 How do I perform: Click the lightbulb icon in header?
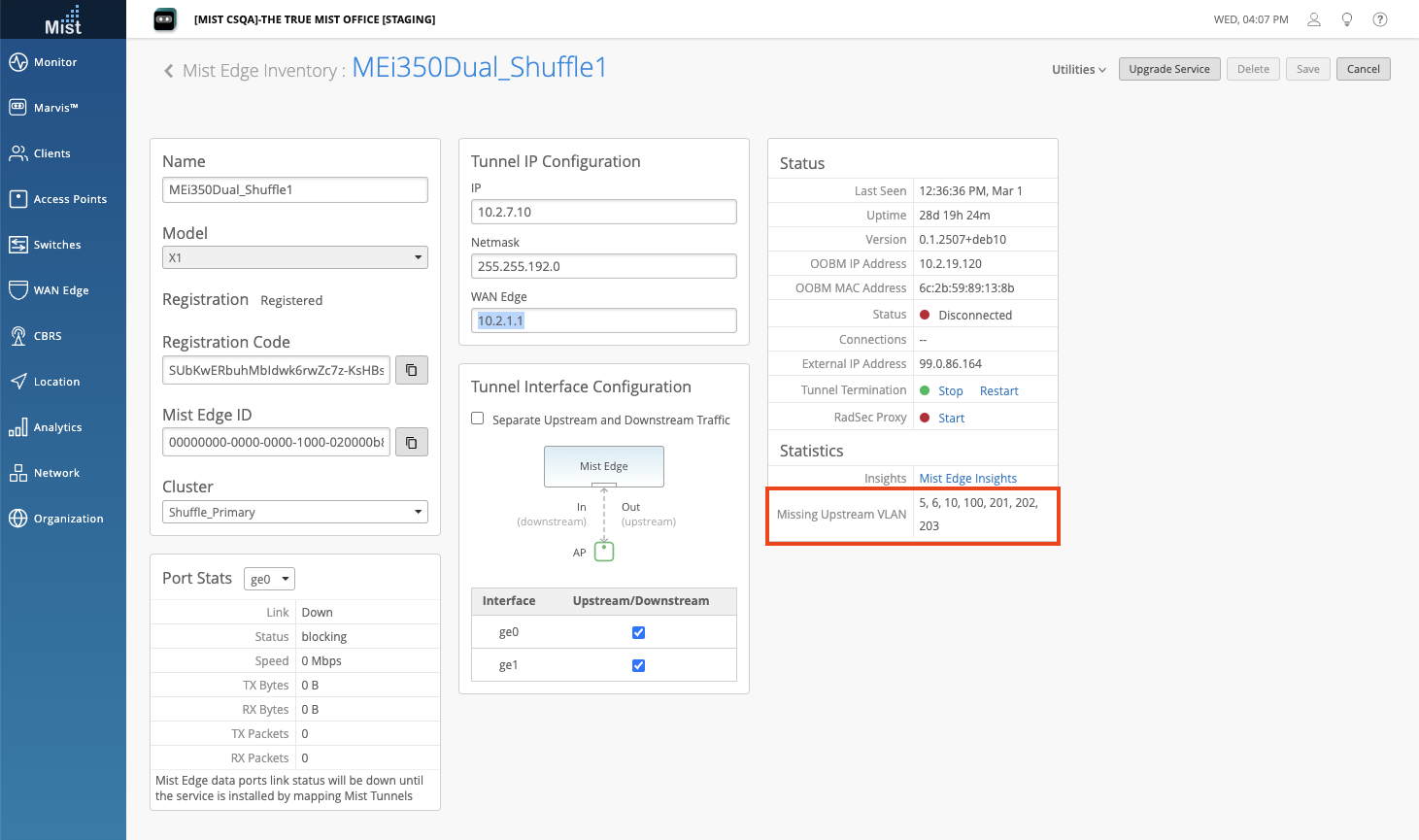(1346, 19)
